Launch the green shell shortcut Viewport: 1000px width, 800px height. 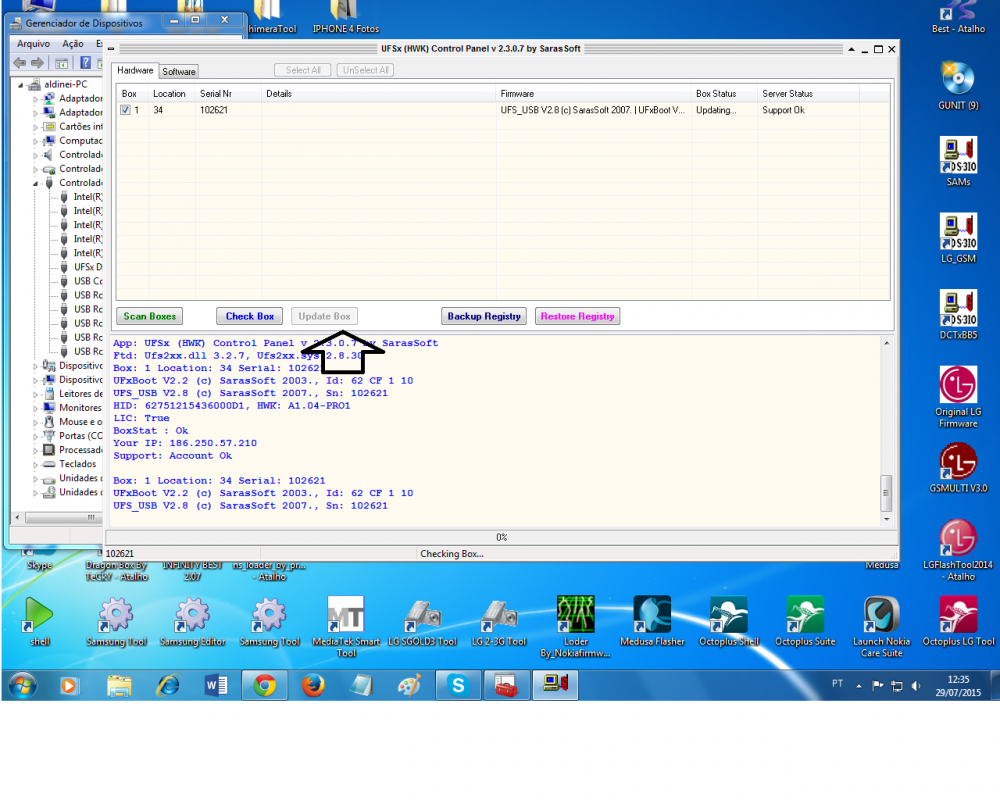[39, 614]
